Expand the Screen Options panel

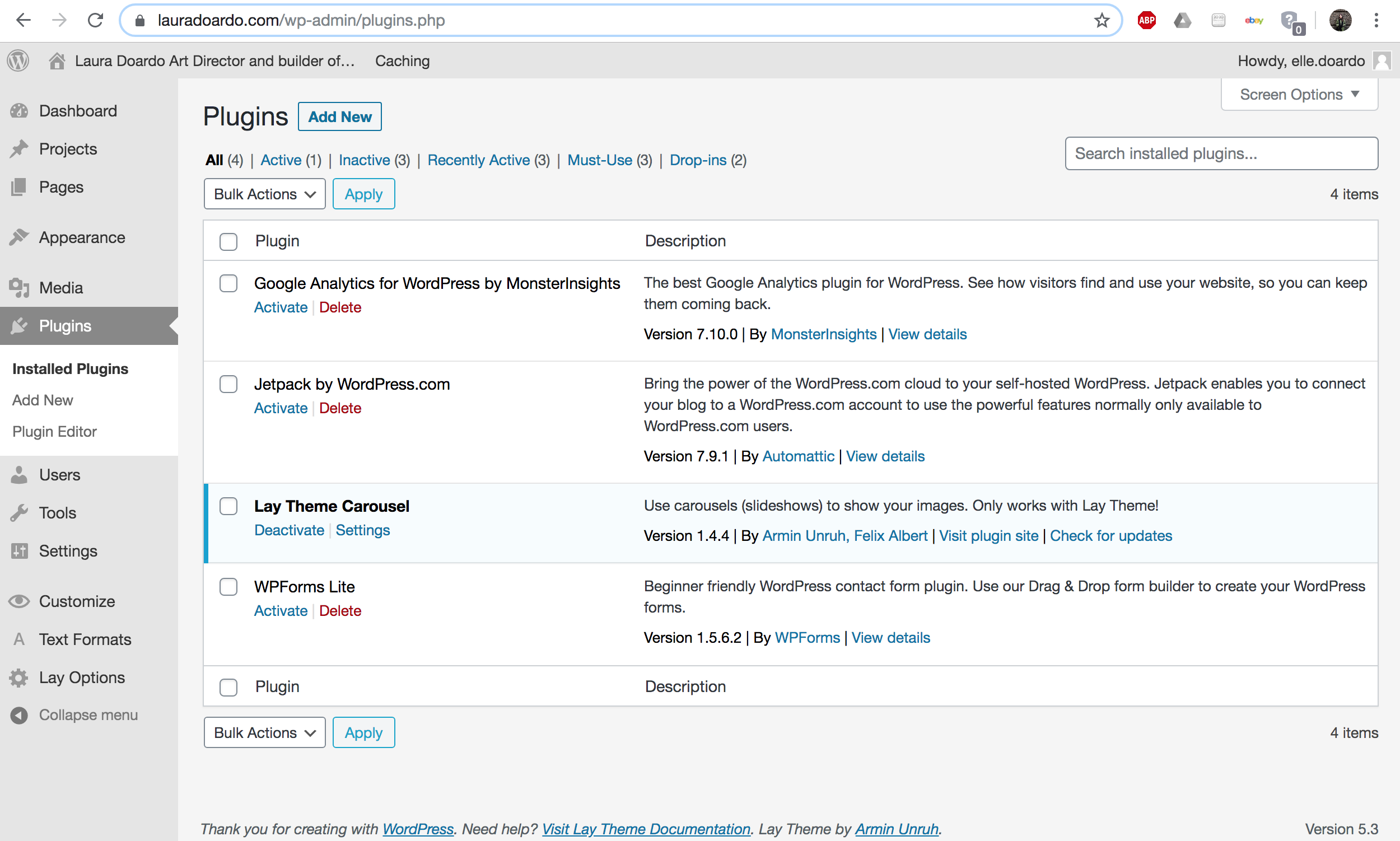pyautogui.click(x=1299, y=95)
